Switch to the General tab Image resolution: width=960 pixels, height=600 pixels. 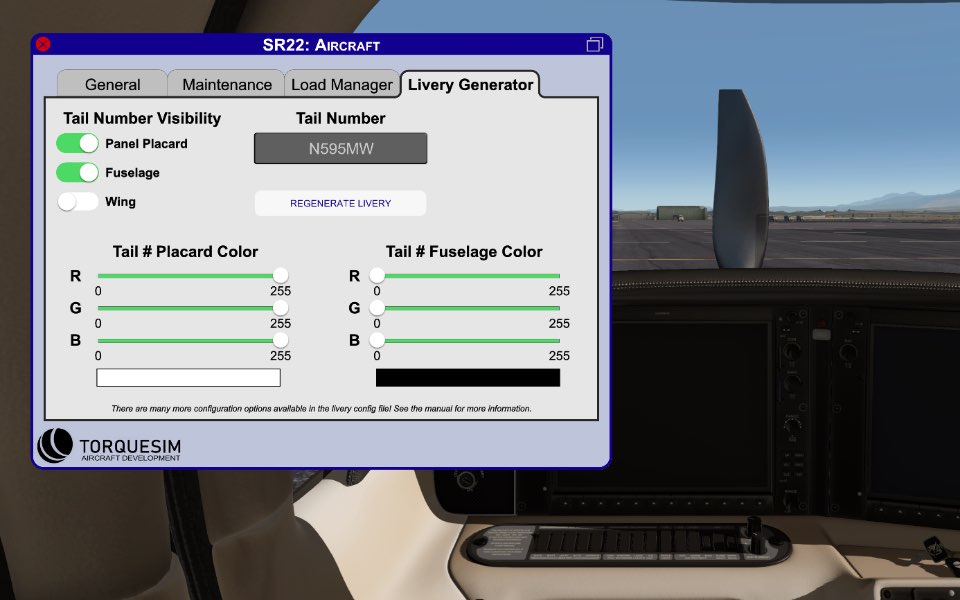coord(113,84)
